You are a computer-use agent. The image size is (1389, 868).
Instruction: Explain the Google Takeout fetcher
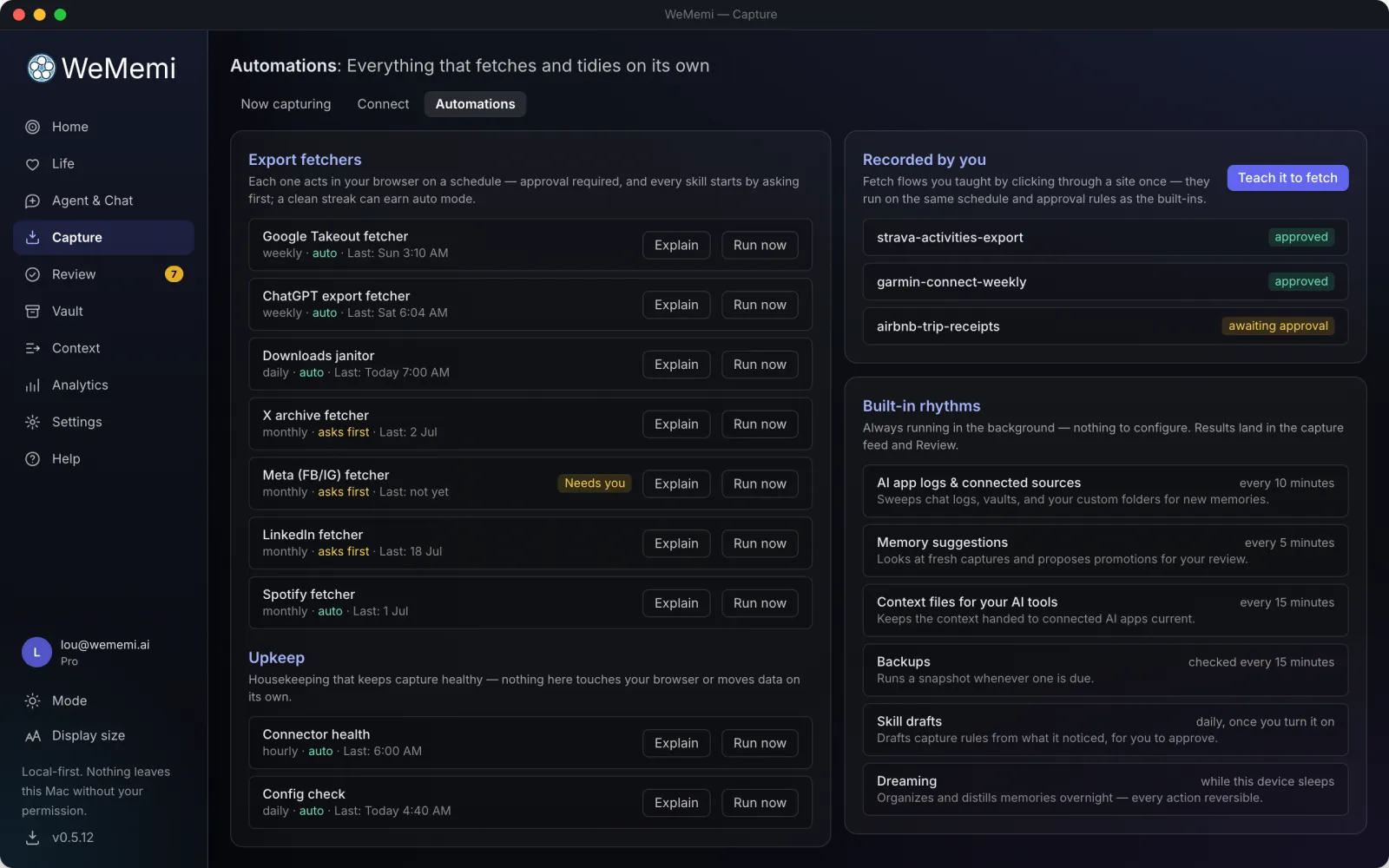click(676, 246)
